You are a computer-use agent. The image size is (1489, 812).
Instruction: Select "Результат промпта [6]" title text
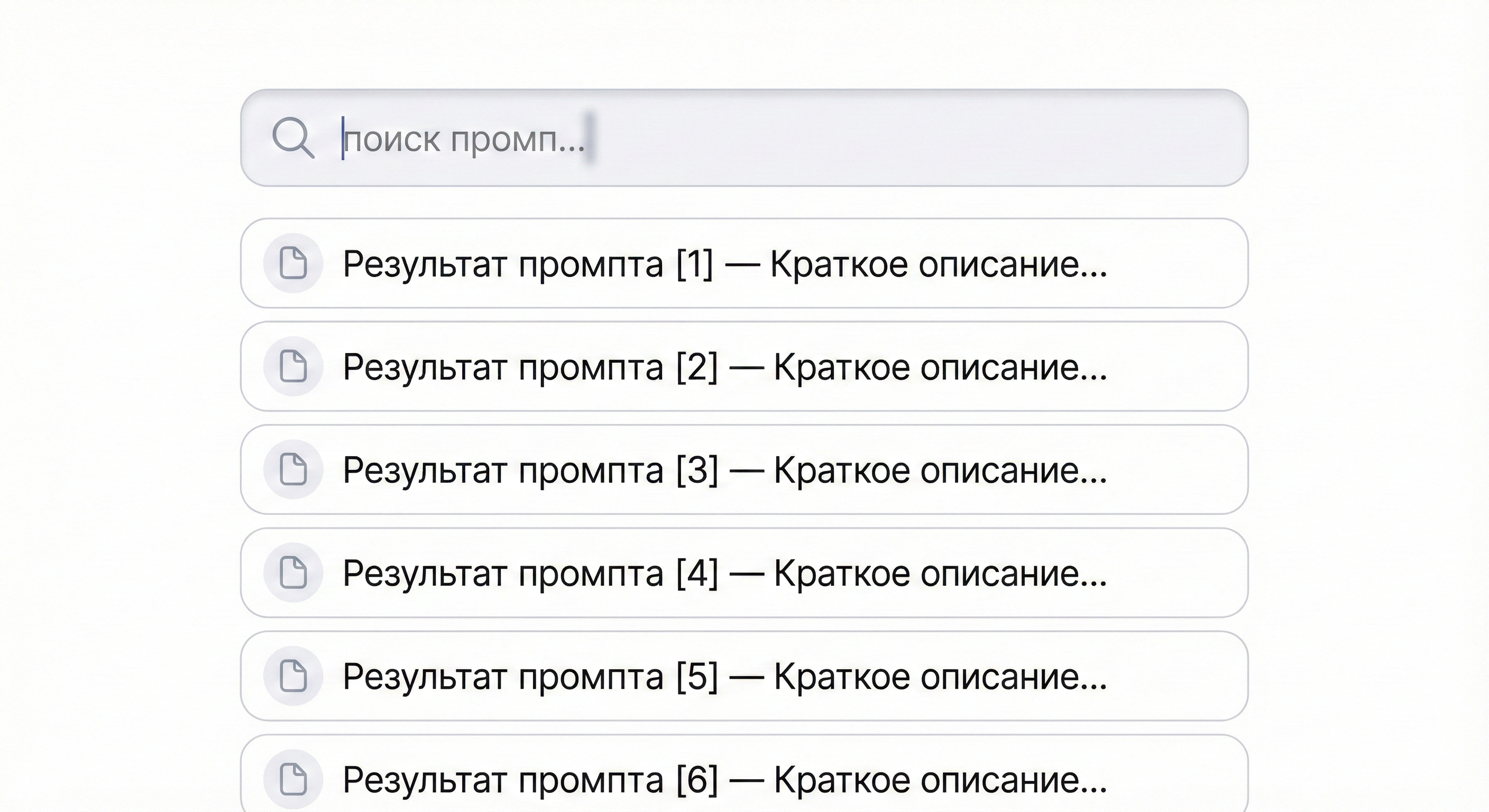coord(530,780)
